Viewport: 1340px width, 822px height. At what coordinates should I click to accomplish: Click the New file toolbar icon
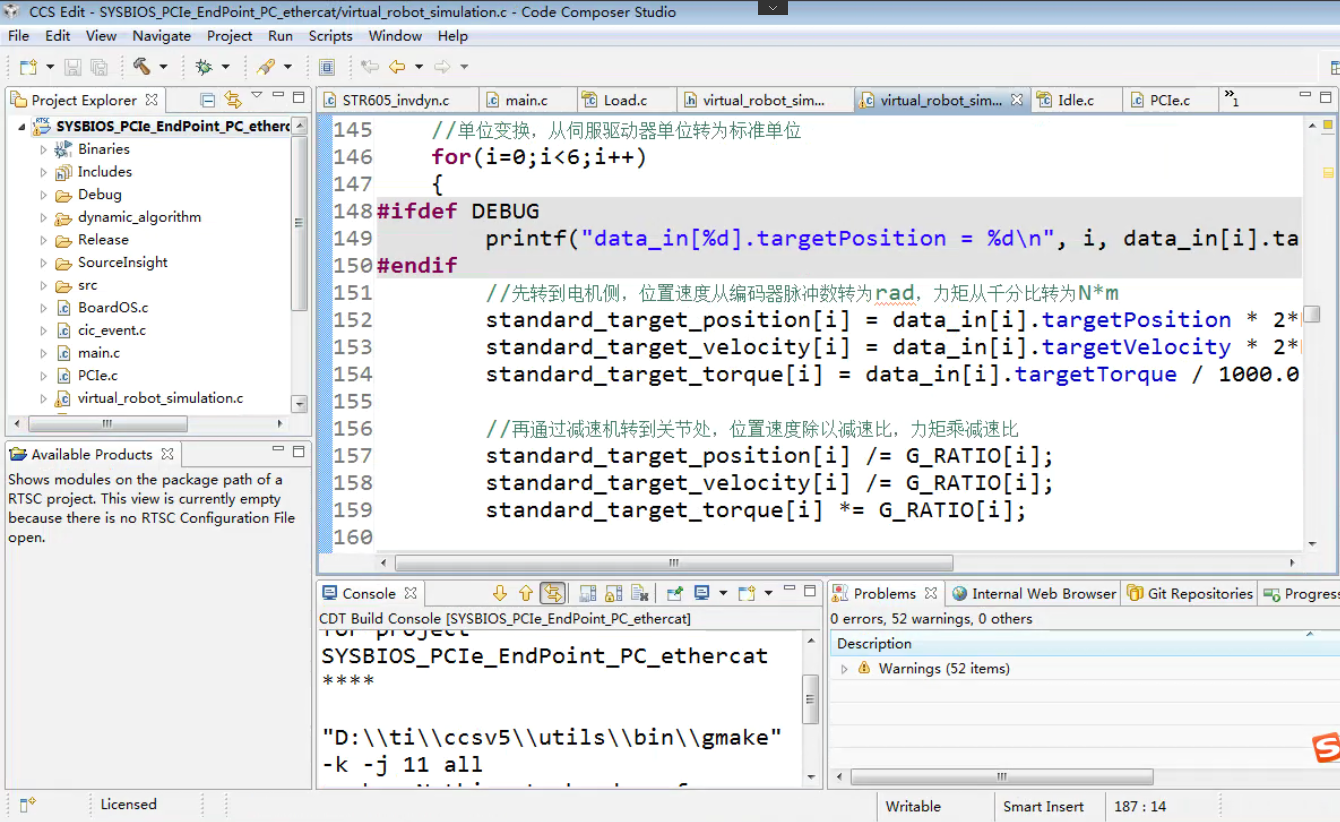[x=27, y=67]
